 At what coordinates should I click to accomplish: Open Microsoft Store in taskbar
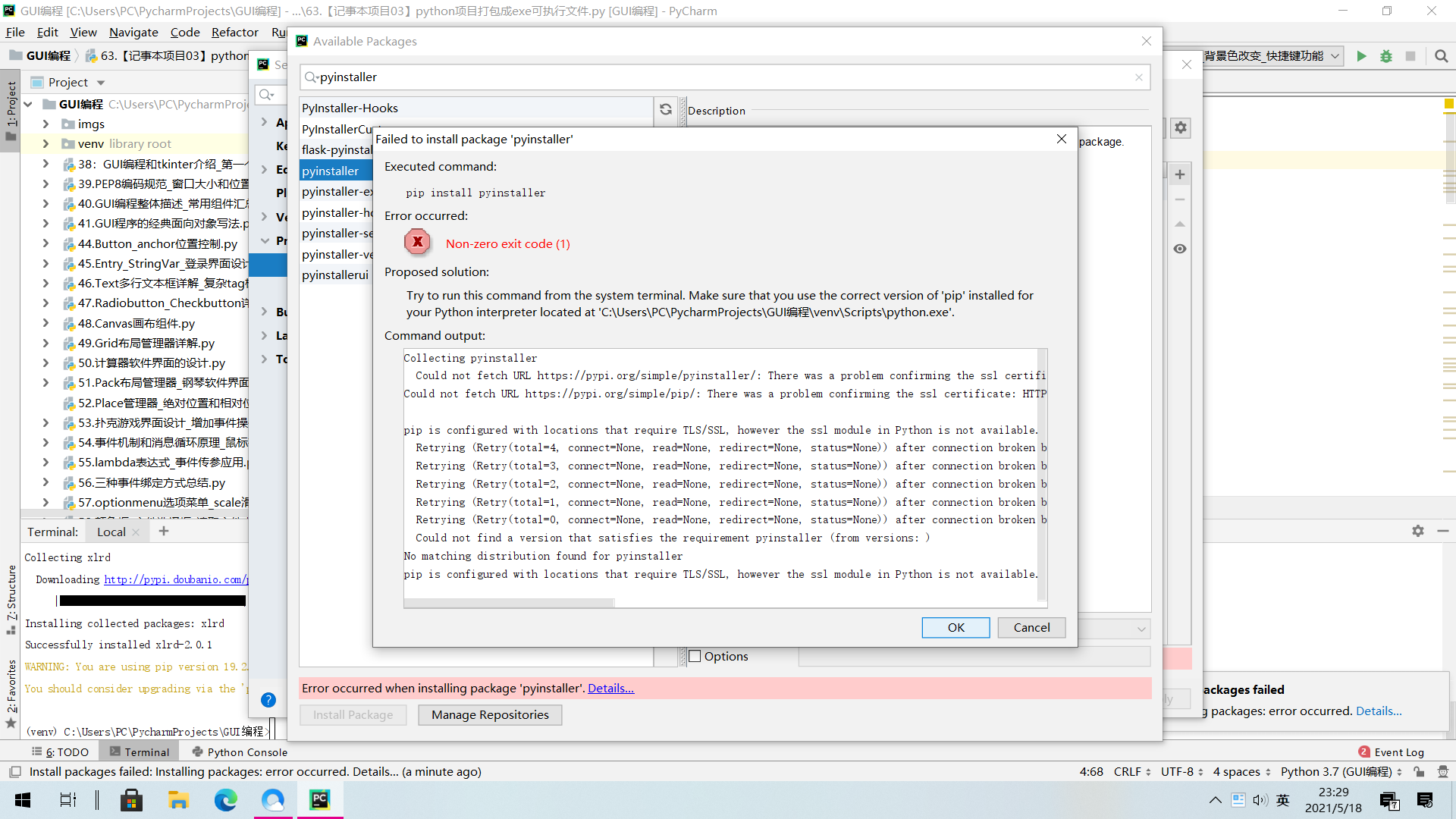pyautogui.click(x=131, y=800)
